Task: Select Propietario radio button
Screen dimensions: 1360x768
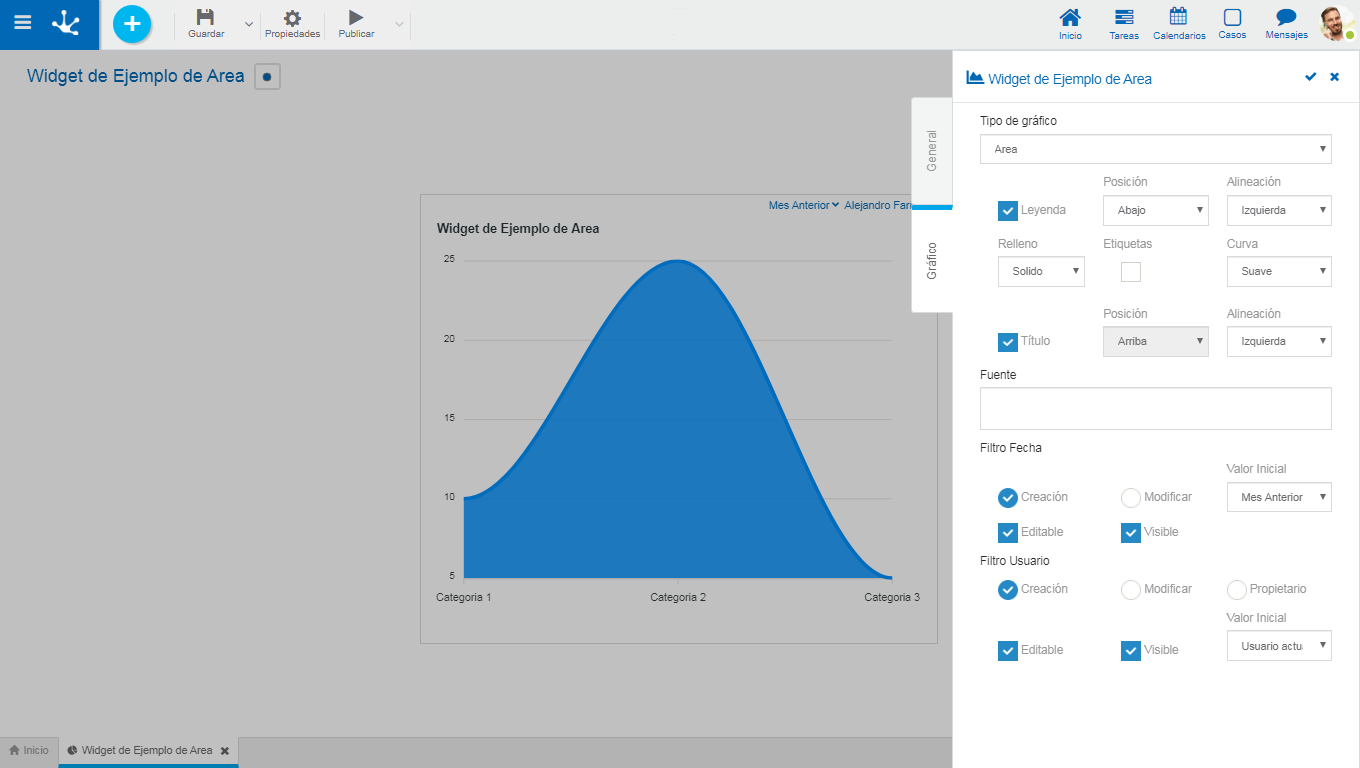Action: coord(1237,590)
